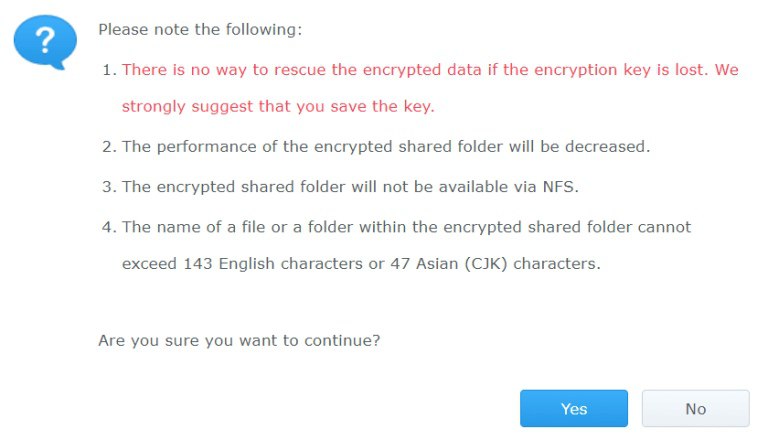768x440 pixels.
Task: Click the line starting "The name of a file"
Action: (406, 226)
